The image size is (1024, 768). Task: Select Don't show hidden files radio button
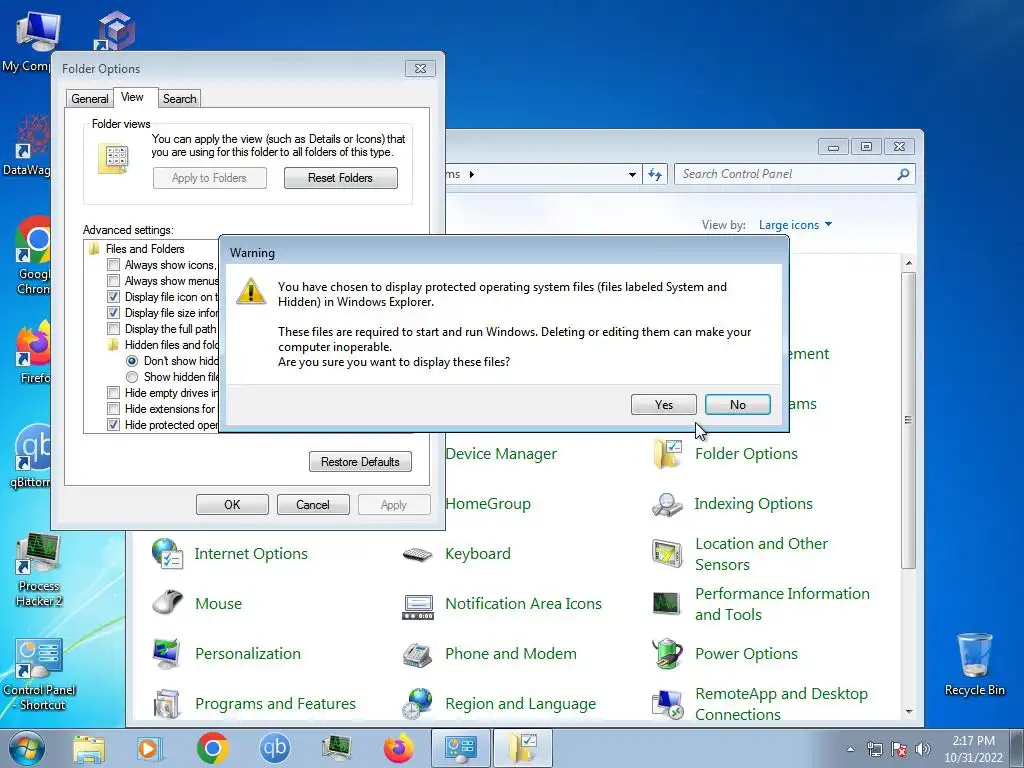(x=132, y=361)
